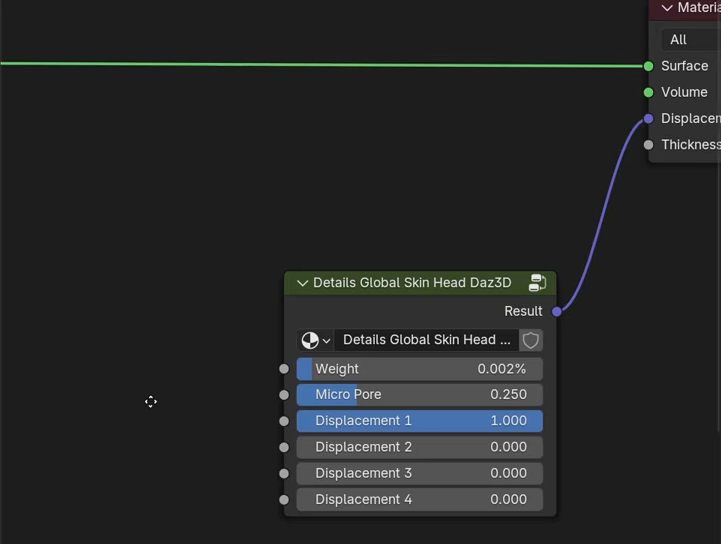
Task: Click the Micro Pore input socket
Action: coord(284,395)
